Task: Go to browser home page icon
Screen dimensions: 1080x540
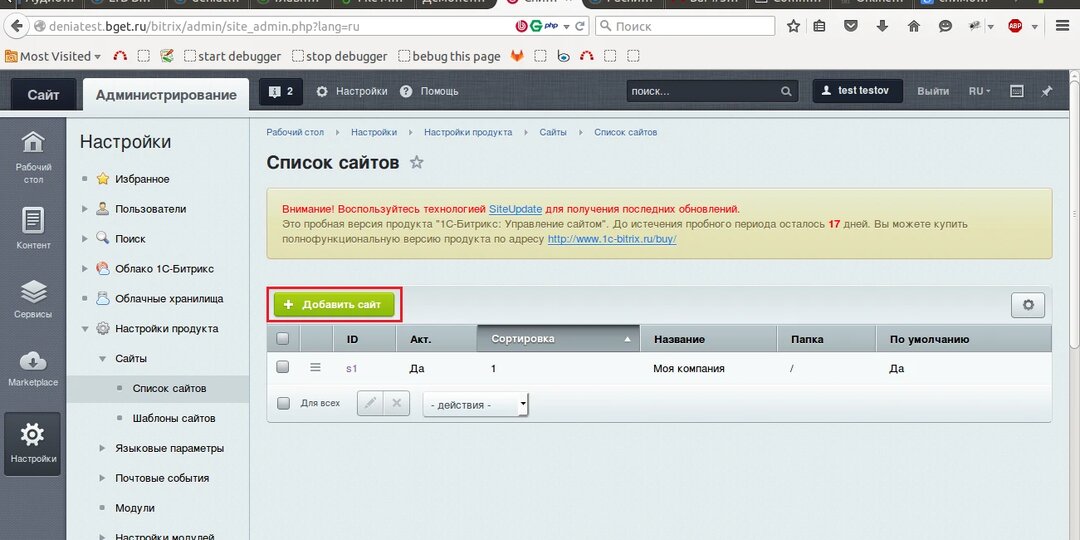Action: [914, 26]
